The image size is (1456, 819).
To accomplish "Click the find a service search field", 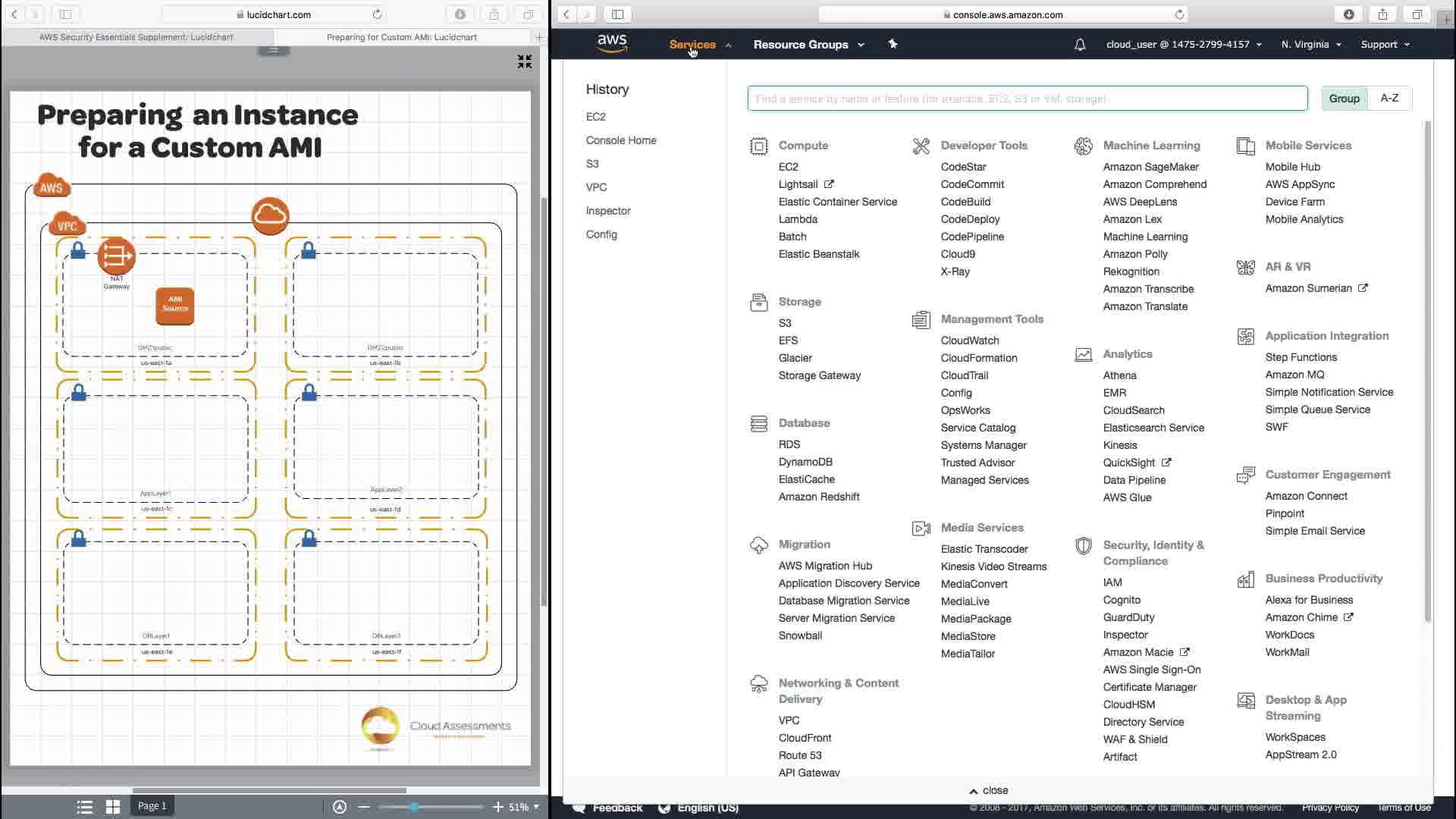I will point(1027,99).
